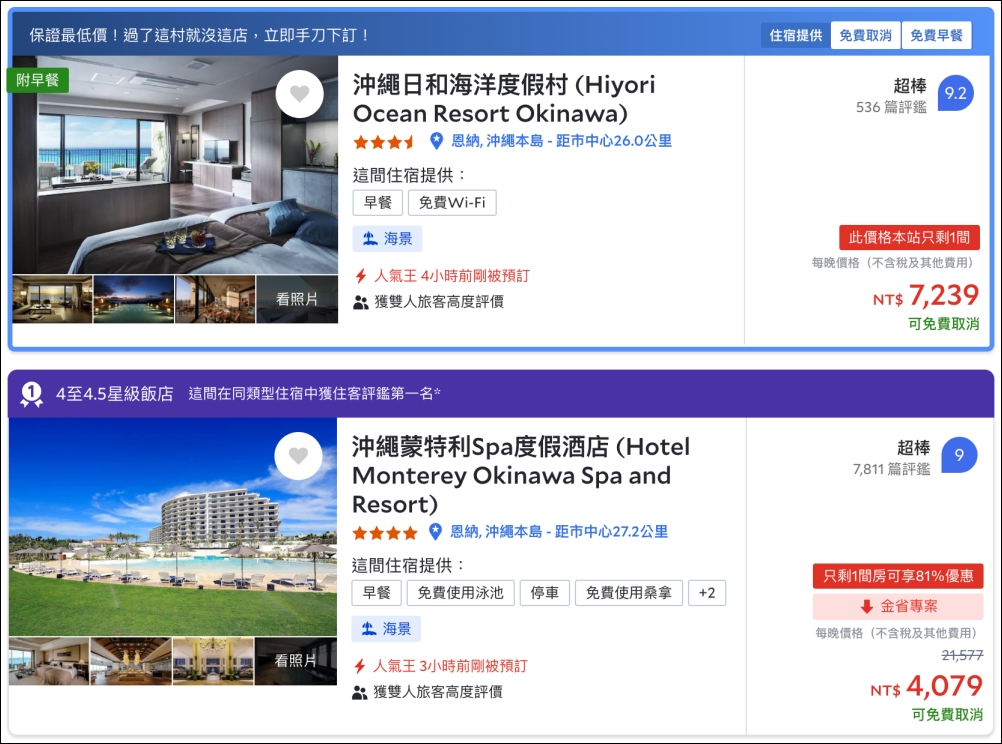Click the 住宿提供 label in the top banner
The width and height of the screenshot is (1002, 744).
click(x=796, y=35)
